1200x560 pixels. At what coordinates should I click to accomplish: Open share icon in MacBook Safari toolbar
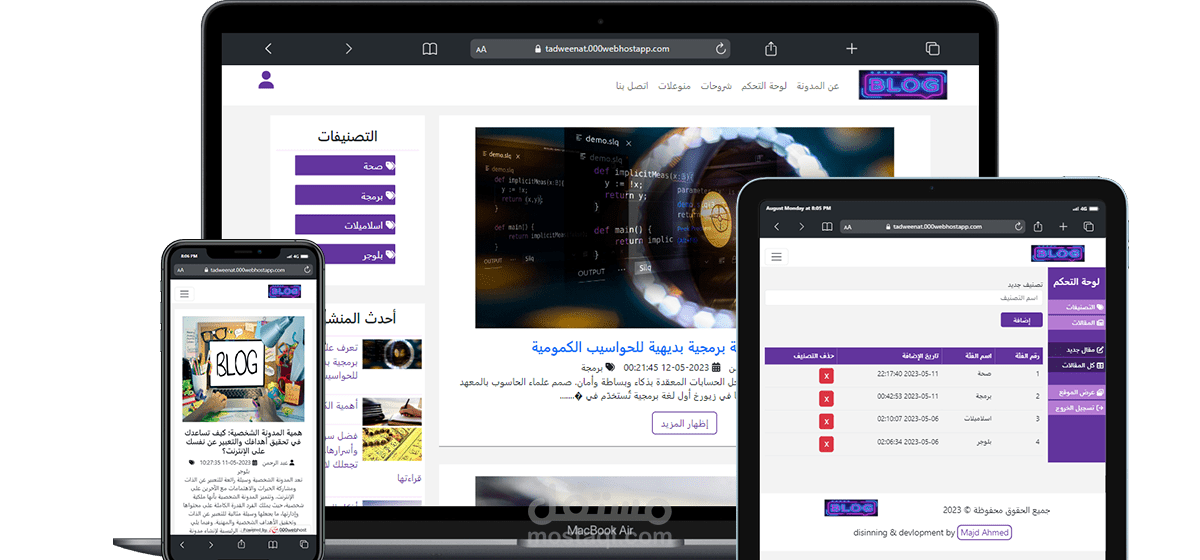[771, 48]
